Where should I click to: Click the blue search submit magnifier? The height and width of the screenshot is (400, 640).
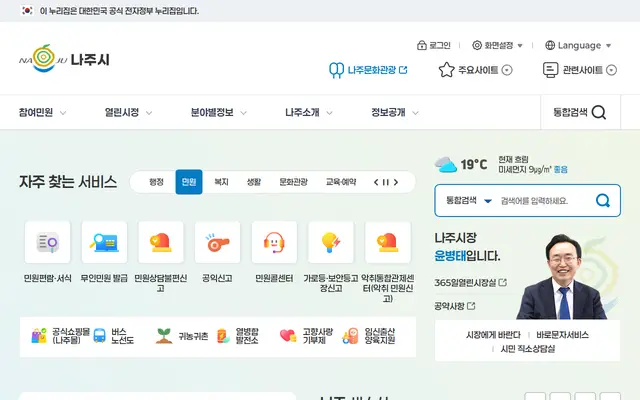coord(603,200)
